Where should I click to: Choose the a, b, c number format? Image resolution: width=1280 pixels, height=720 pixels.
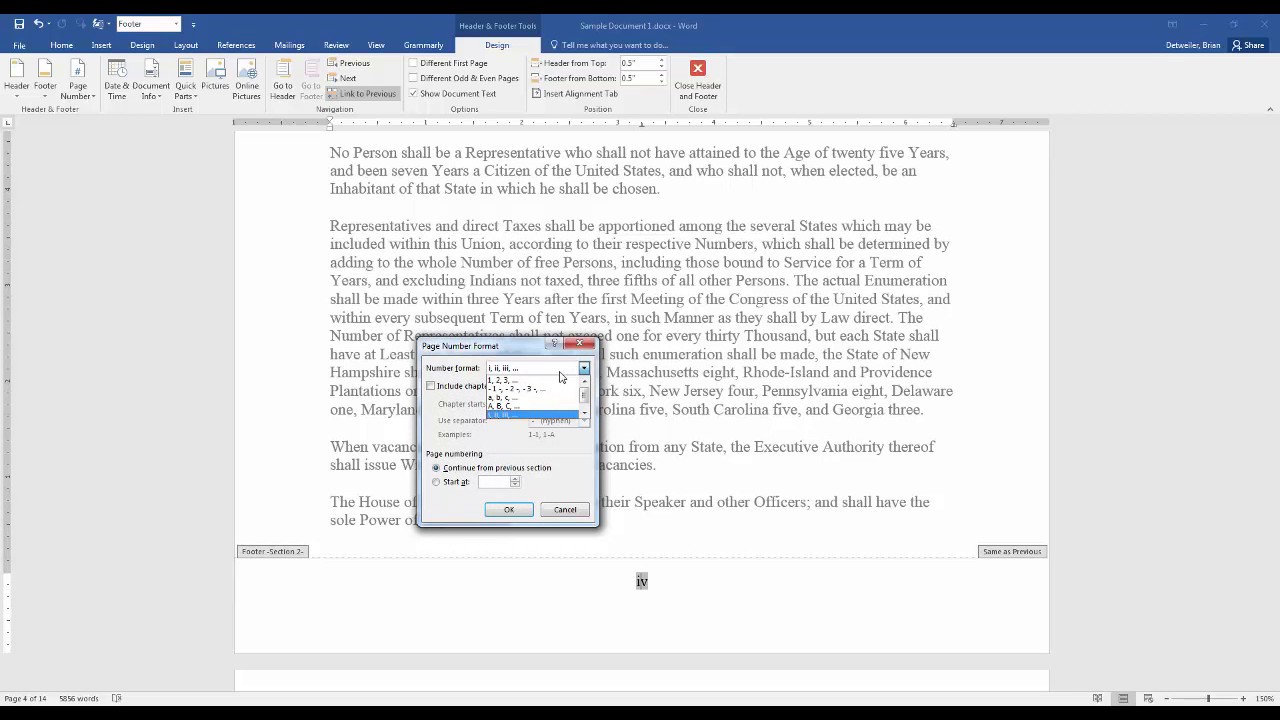(x=532, y=397)
